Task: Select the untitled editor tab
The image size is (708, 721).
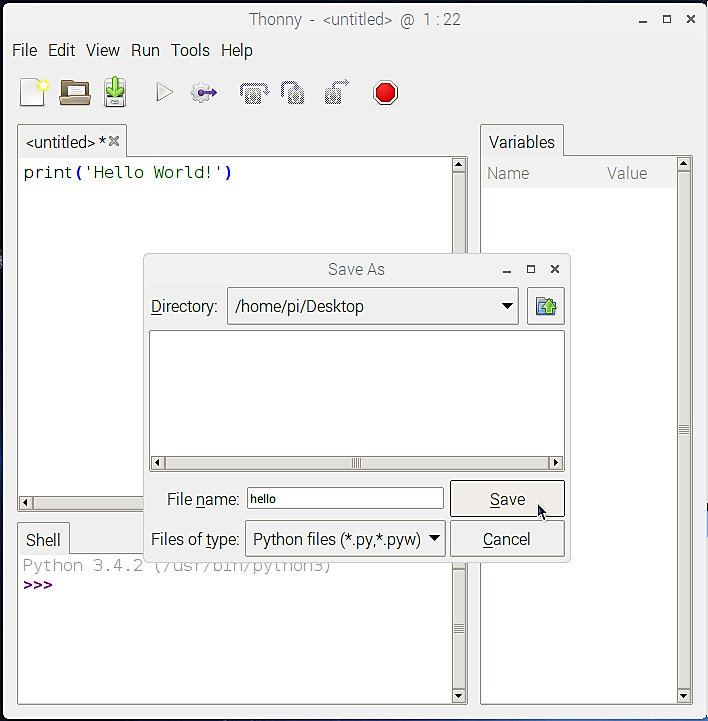Action: tap(66, 142)
